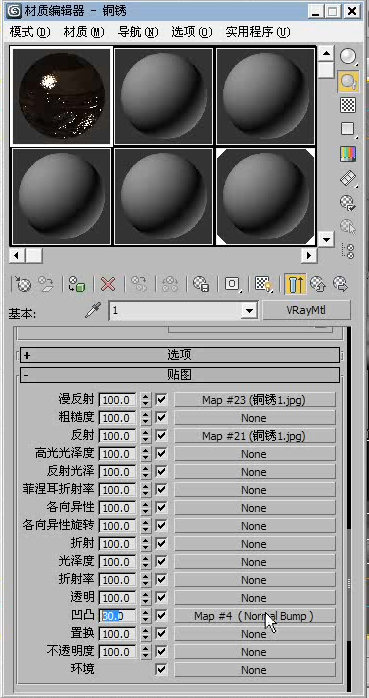Toggle the 高光光泽度 map checkbox
The image size is (369, 698).
[x=161, y=454]
